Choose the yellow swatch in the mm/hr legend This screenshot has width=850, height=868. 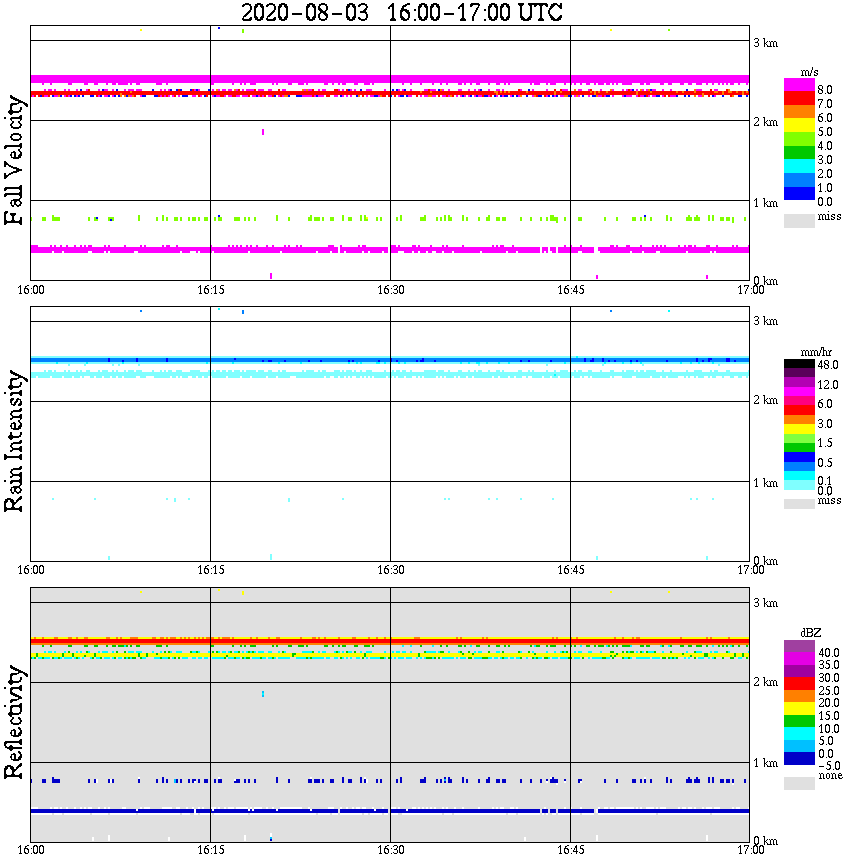click(799, 429)
